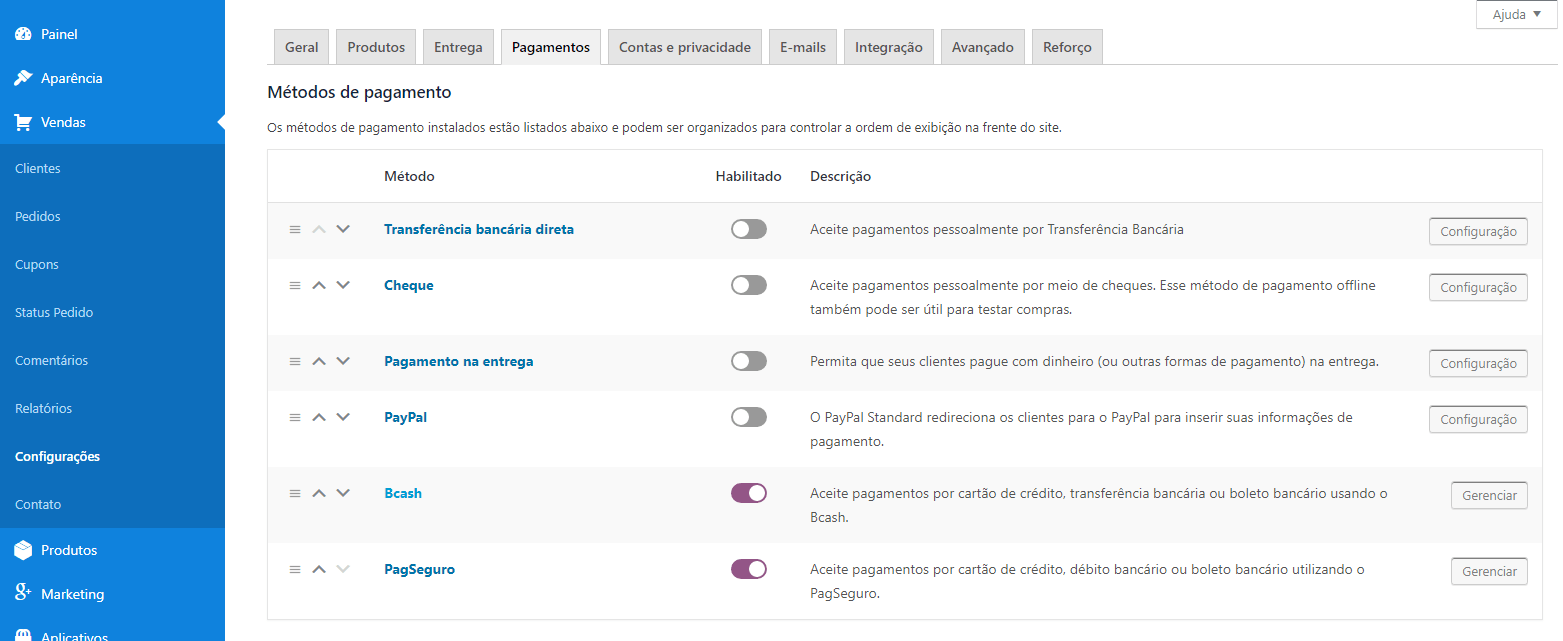1563x641 pixels.
Task: Open Transferência bancária direta method link
Action: [x=479, y=229]
